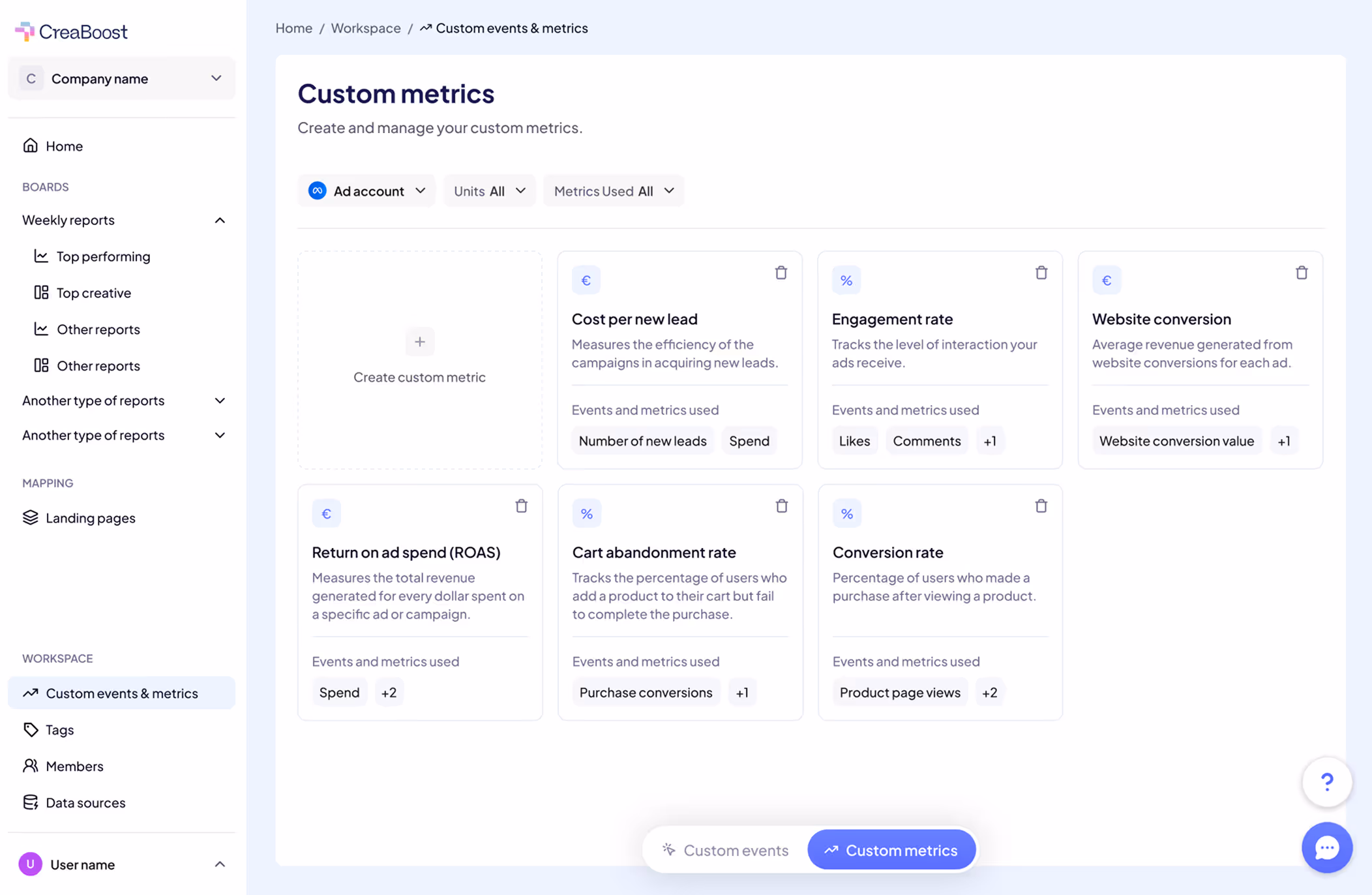1372x895 pixels.
Task: Open Tags in workspace sidebar
Action: 59,729
